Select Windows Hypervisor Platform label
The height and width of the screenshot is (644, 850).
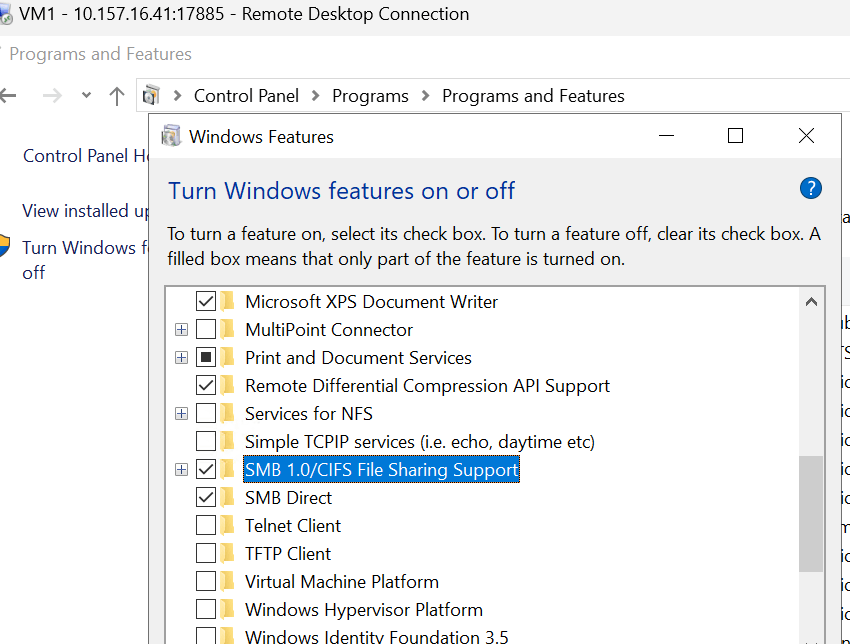(364, 609)
